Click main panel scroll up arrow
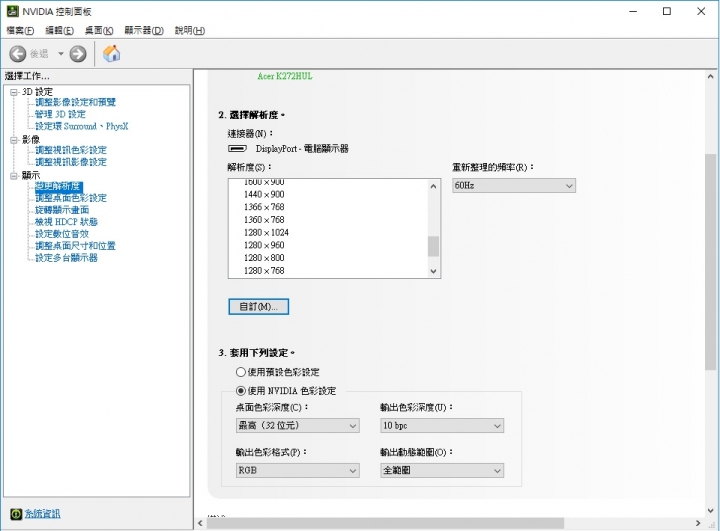This screenshot has height=531, width=720. click(x=710, y=77)
